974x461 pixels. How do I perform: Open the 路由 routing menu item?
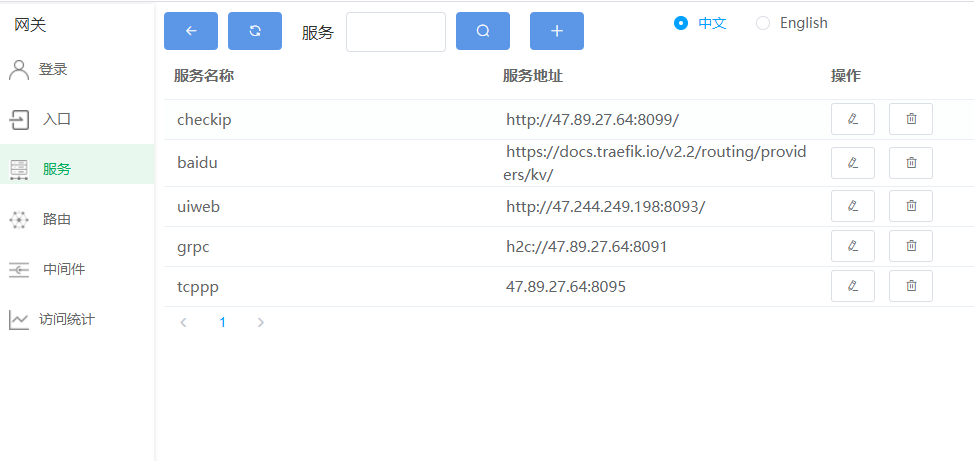tap(56, 220)
